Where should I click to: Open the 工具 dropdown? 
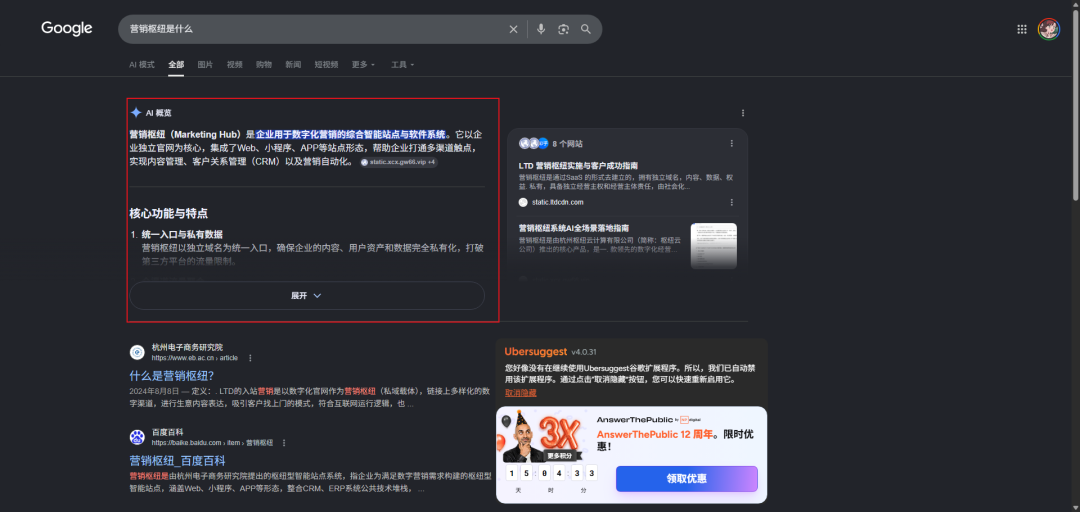[403, 64]
